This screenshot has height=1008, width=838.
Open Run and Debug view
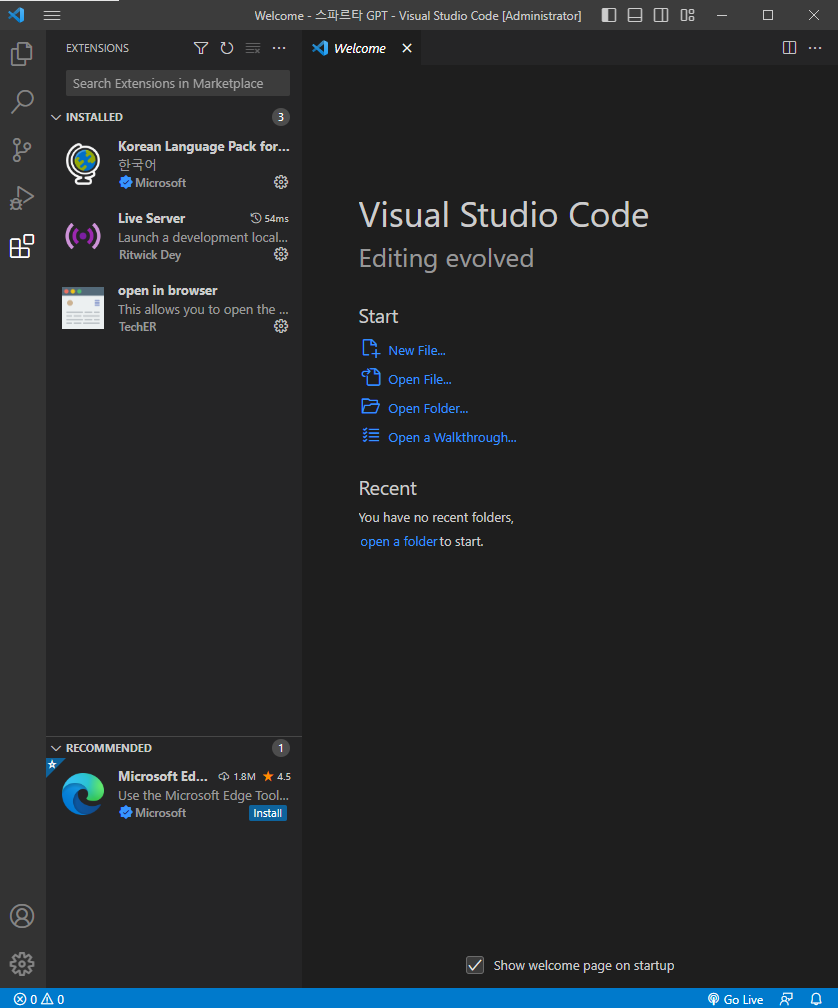(22, 198)
